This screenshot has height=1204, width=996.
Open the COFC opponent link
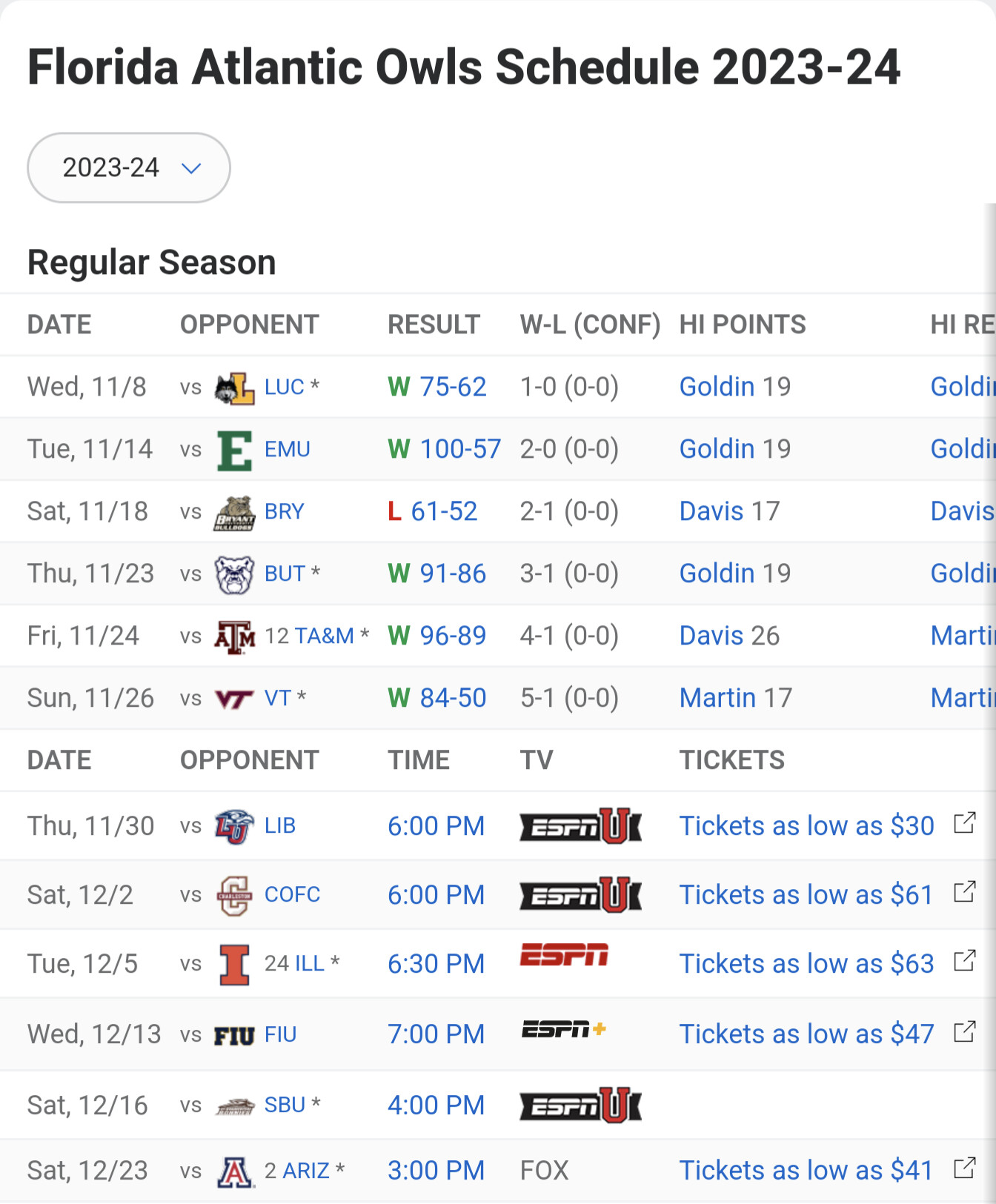(x=293, y=895)
